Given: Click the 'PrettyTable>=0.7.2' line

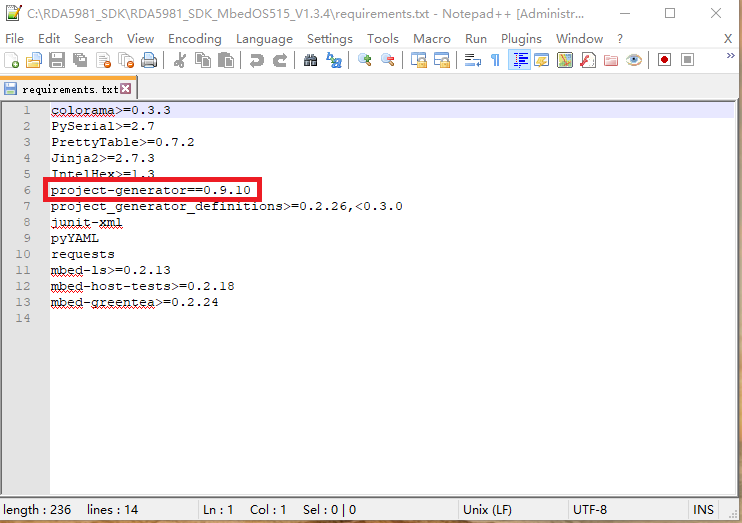Looking at the screenshot, I should (x=123, y=142).
